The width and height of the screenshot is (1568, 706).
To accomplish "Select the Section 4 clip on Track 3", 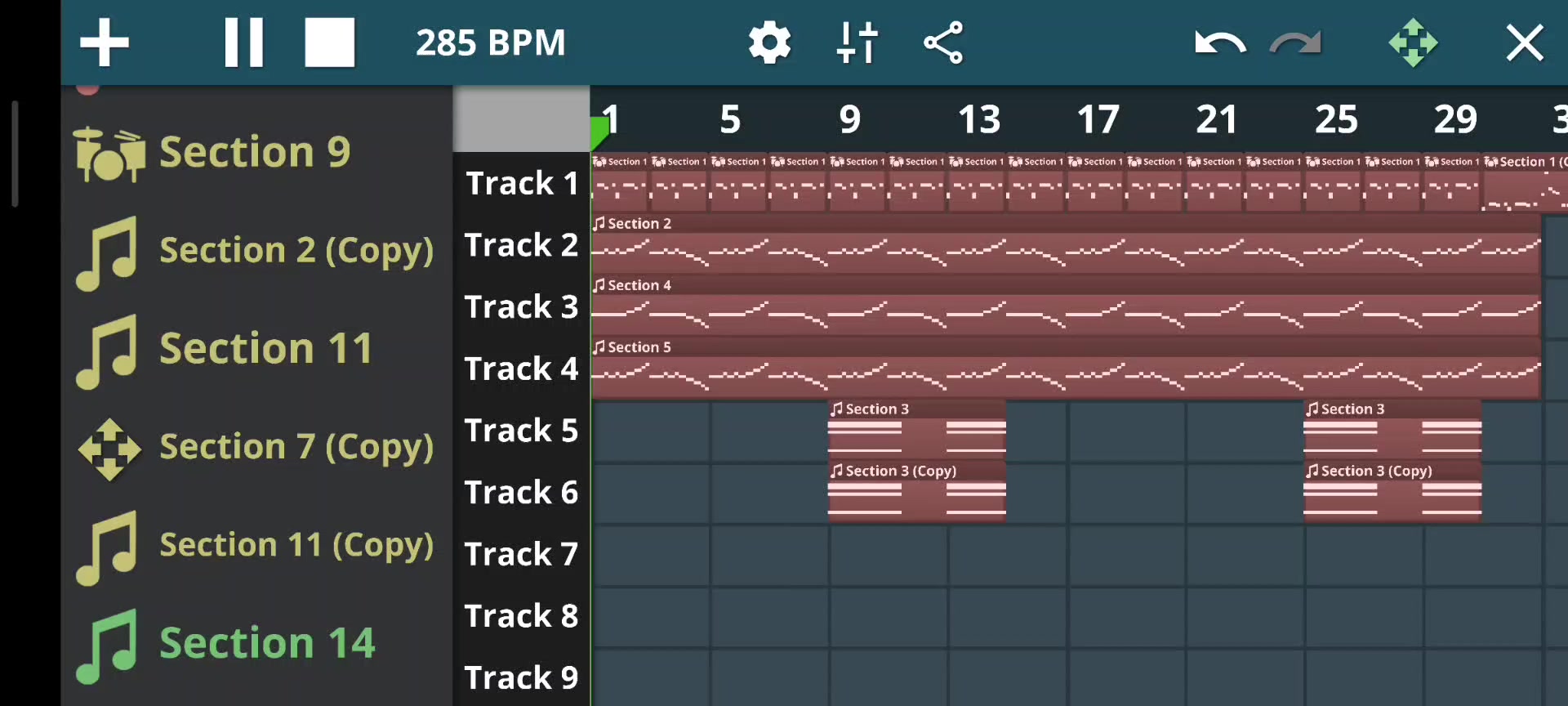I will [1066, 306].
